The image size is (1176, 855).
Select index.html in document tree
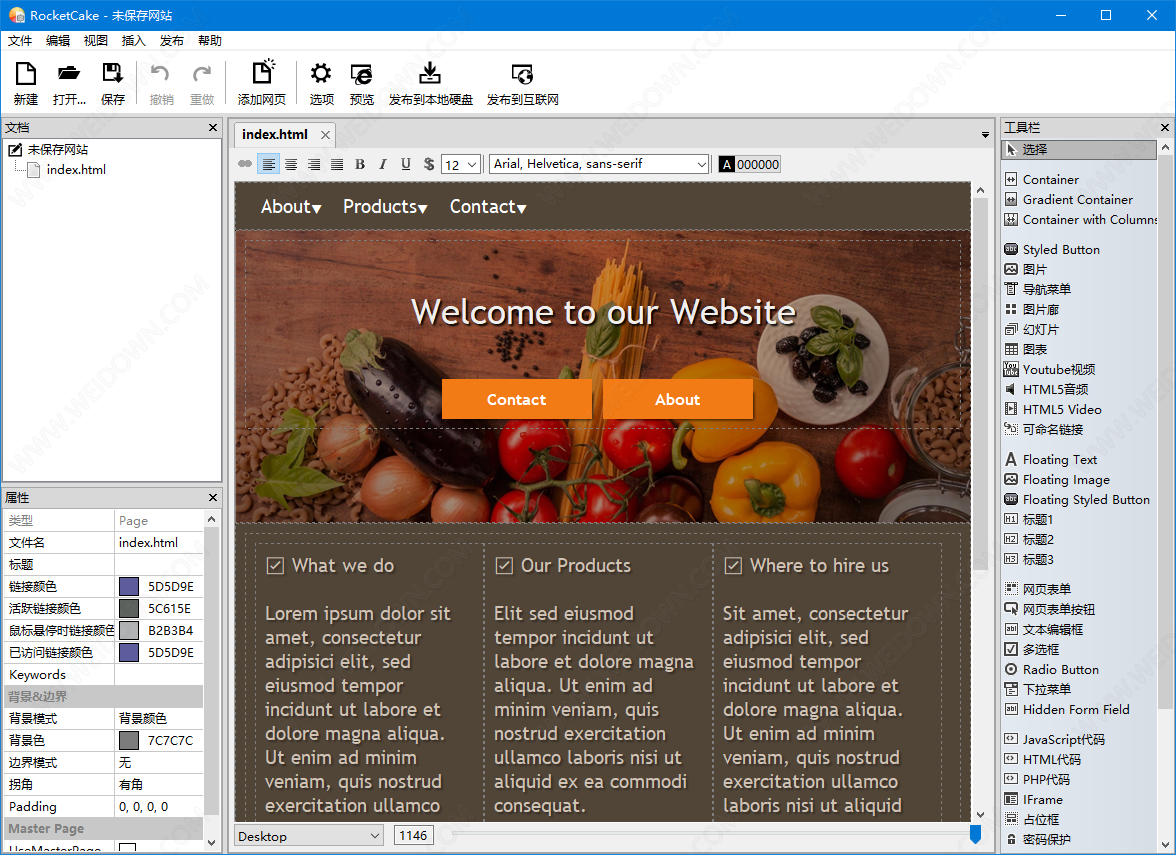(76, 170)
